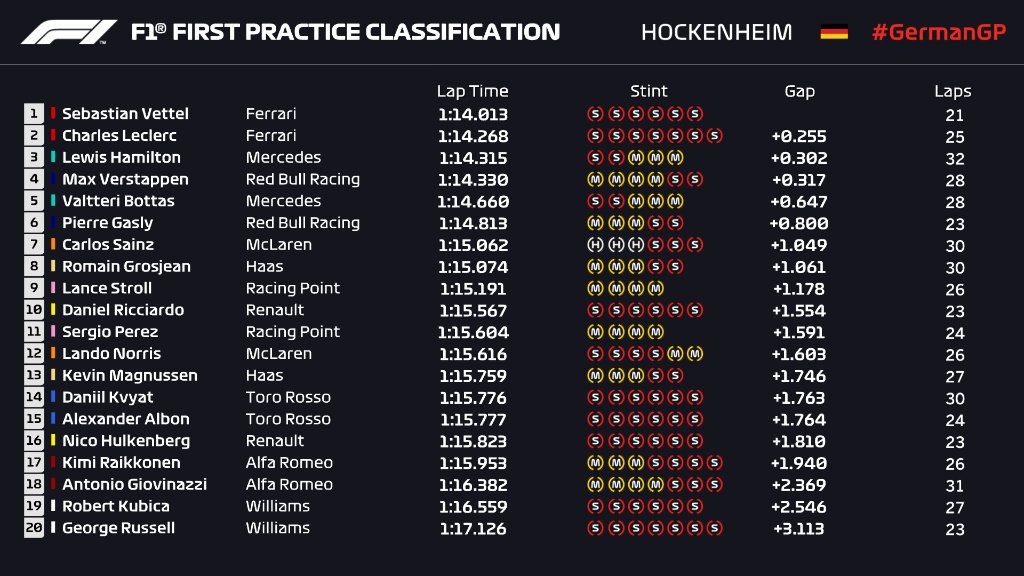Click the first medium tyre icon in Verstappen's stint

point(594,180)
